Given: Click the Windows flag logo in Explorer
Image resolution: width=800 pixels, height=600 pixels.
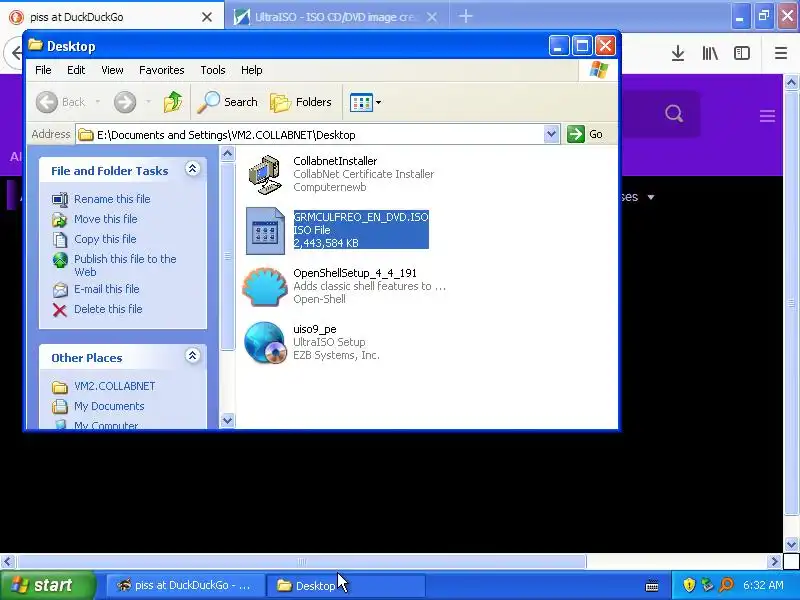Looking at the screenshot, I should coord(598,69).
